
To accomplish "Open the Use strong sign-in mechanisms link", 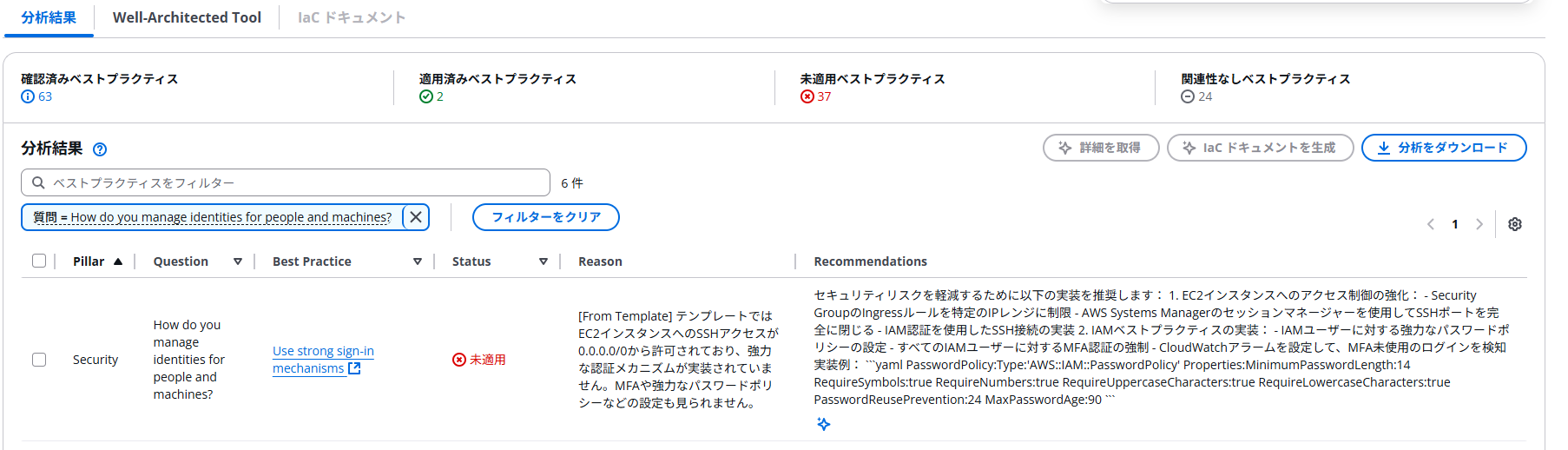I will 323,360.
